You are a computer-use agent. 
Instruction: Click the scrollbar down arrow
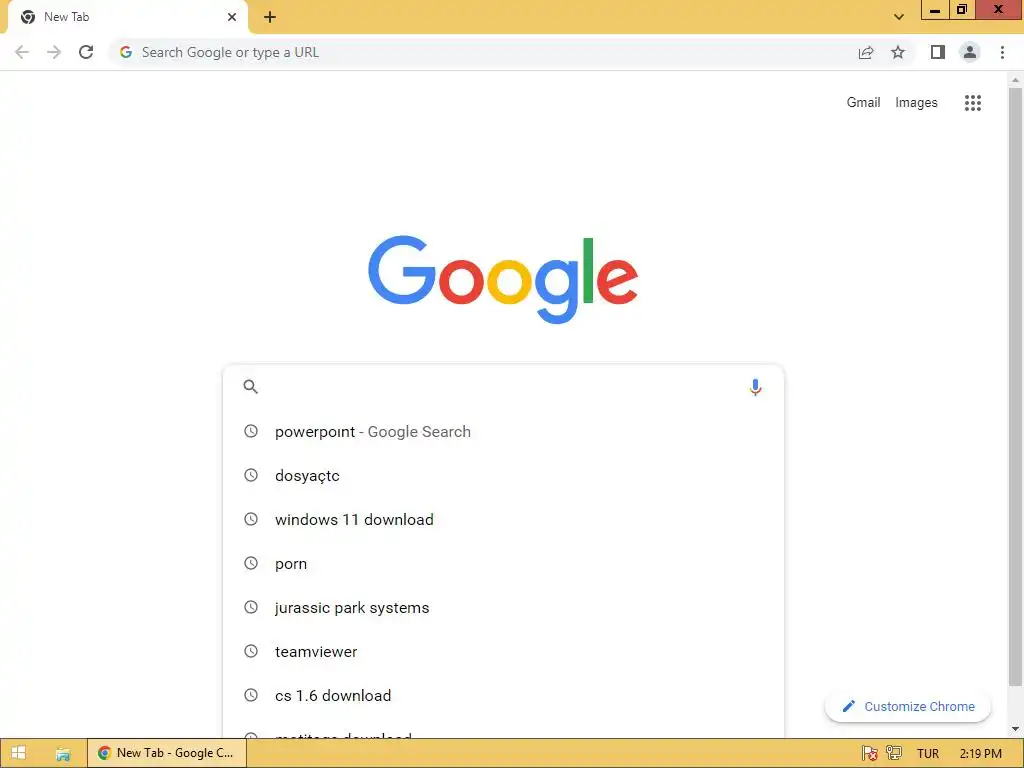1016,729
